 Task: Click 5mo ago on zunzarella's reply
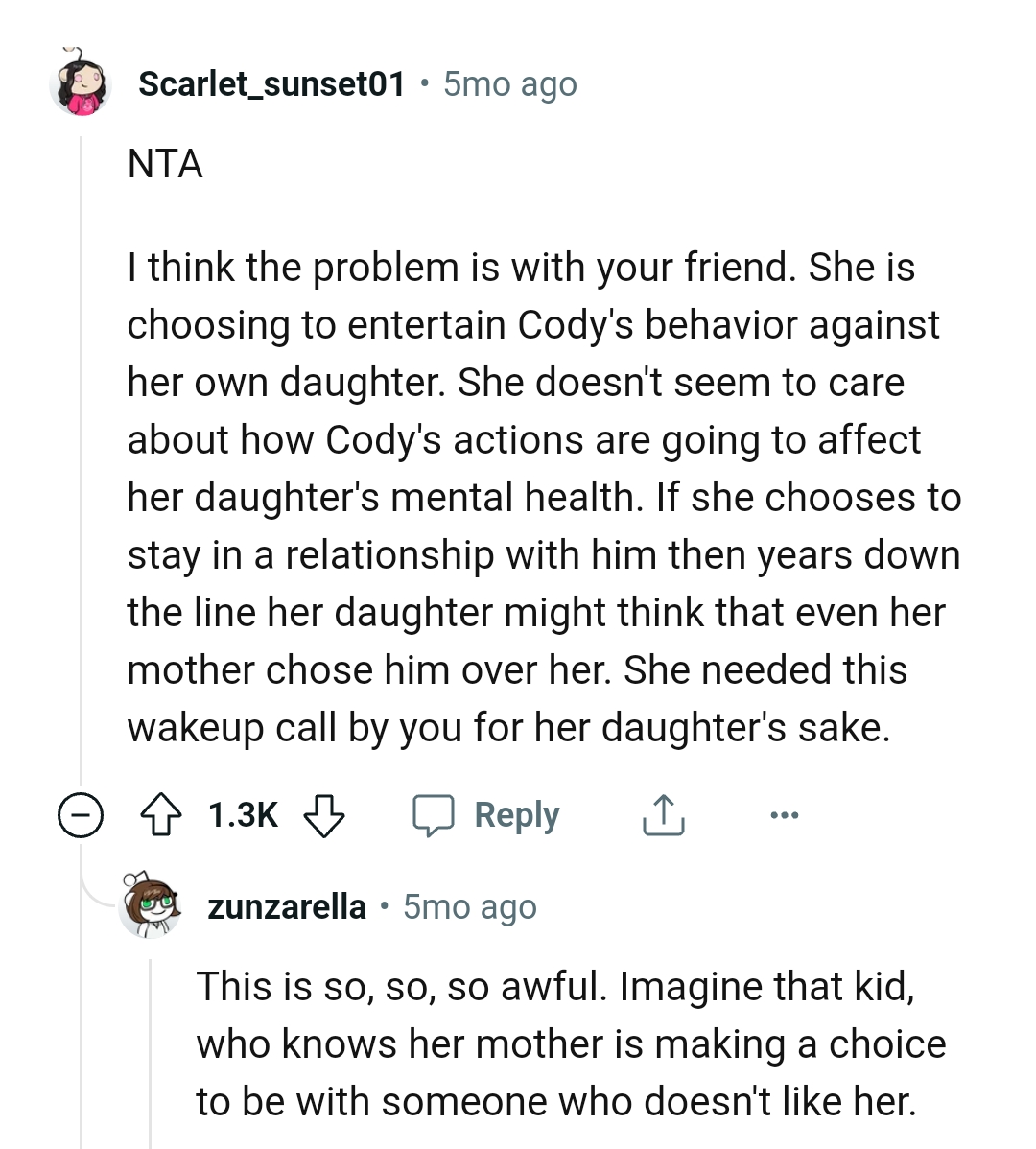tap(468, 905)
